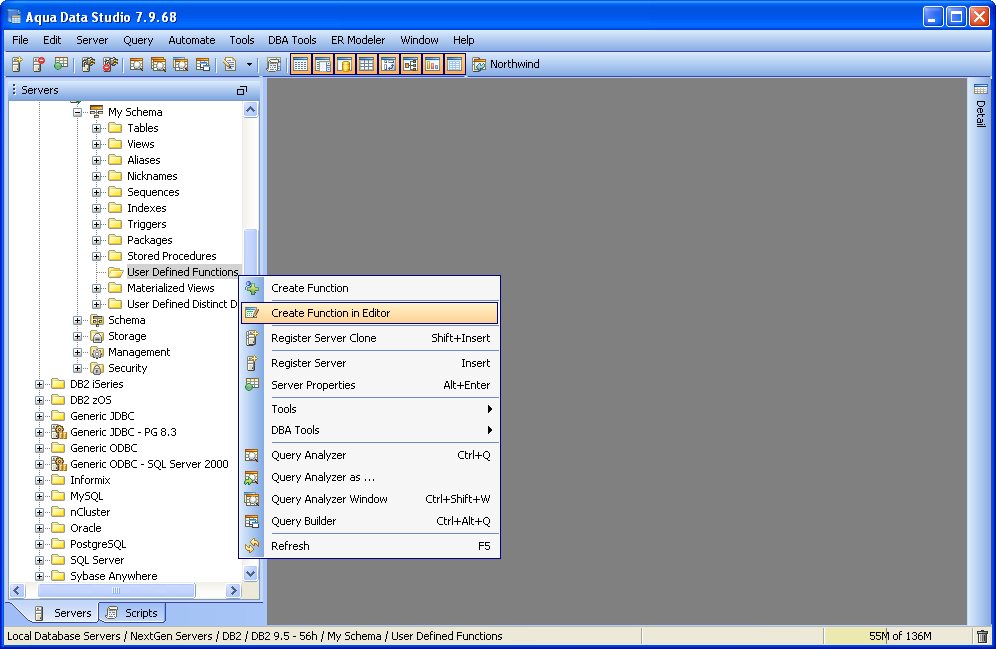This screenshot has height=649, width=996.
Task: Select Create Function in Editor
Action: point(370,313)
